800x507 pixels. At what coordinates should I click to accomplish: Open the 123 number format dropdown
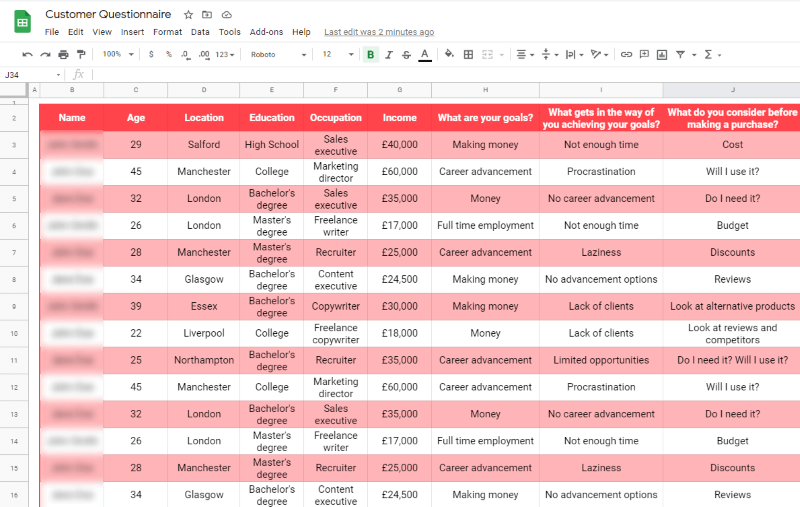pos(224,55)
